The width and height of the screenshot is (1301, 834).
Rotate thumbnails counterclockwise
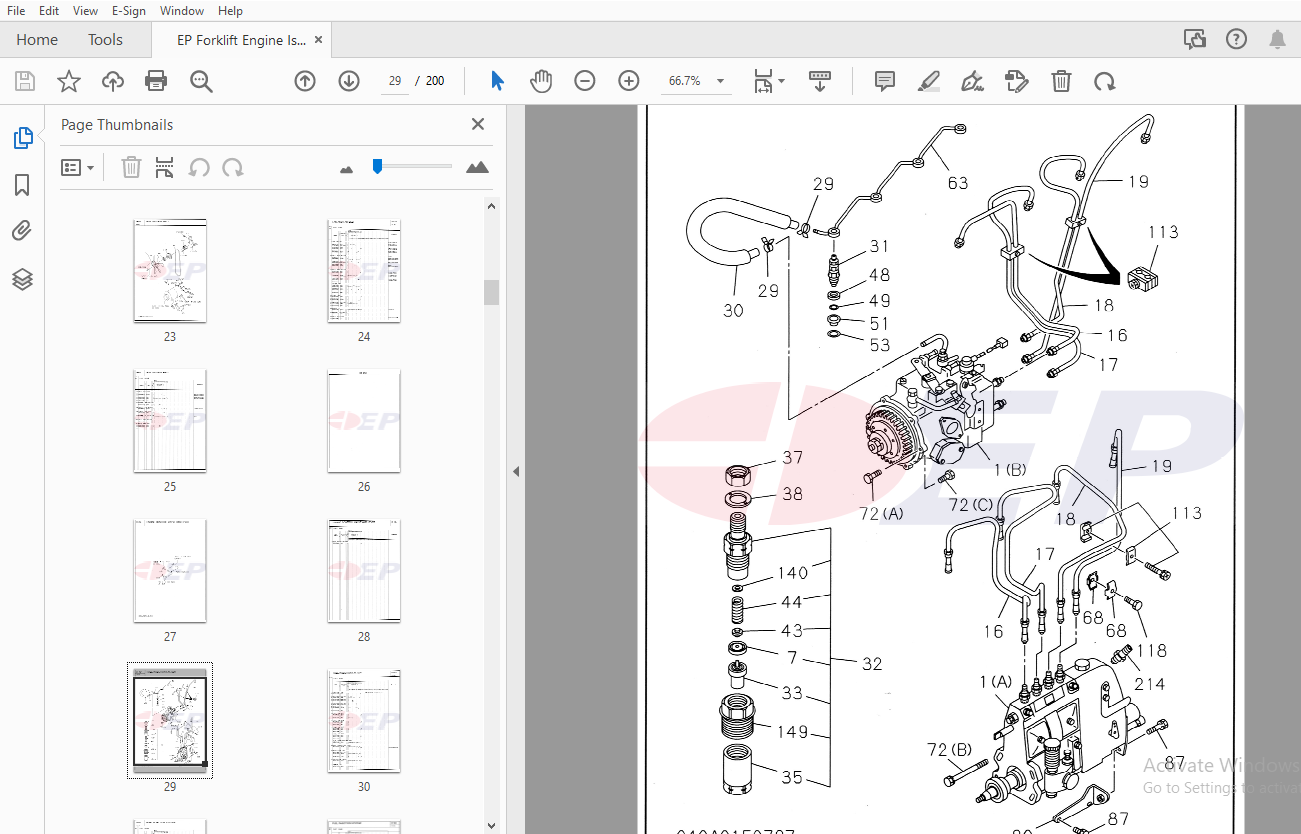click(199, 167)
